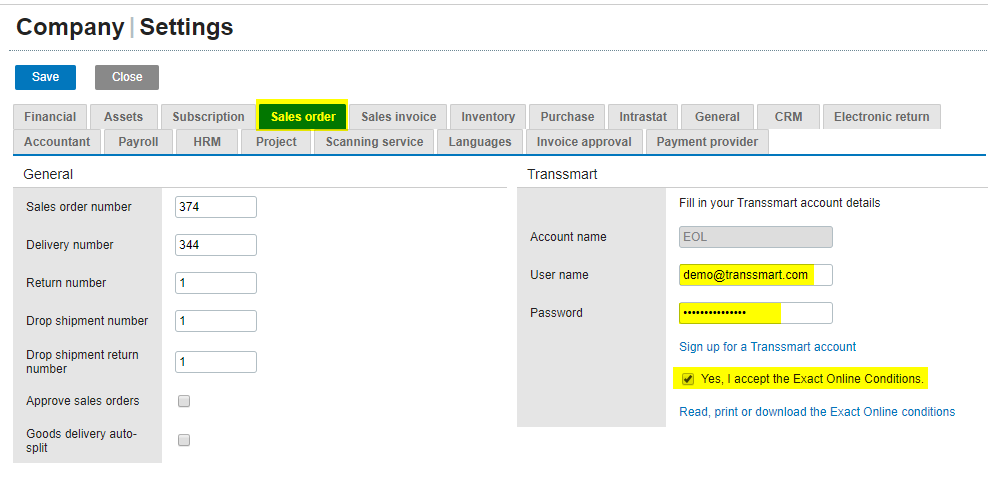
Task: Open the Sales invoice tab
Action: 398,117
